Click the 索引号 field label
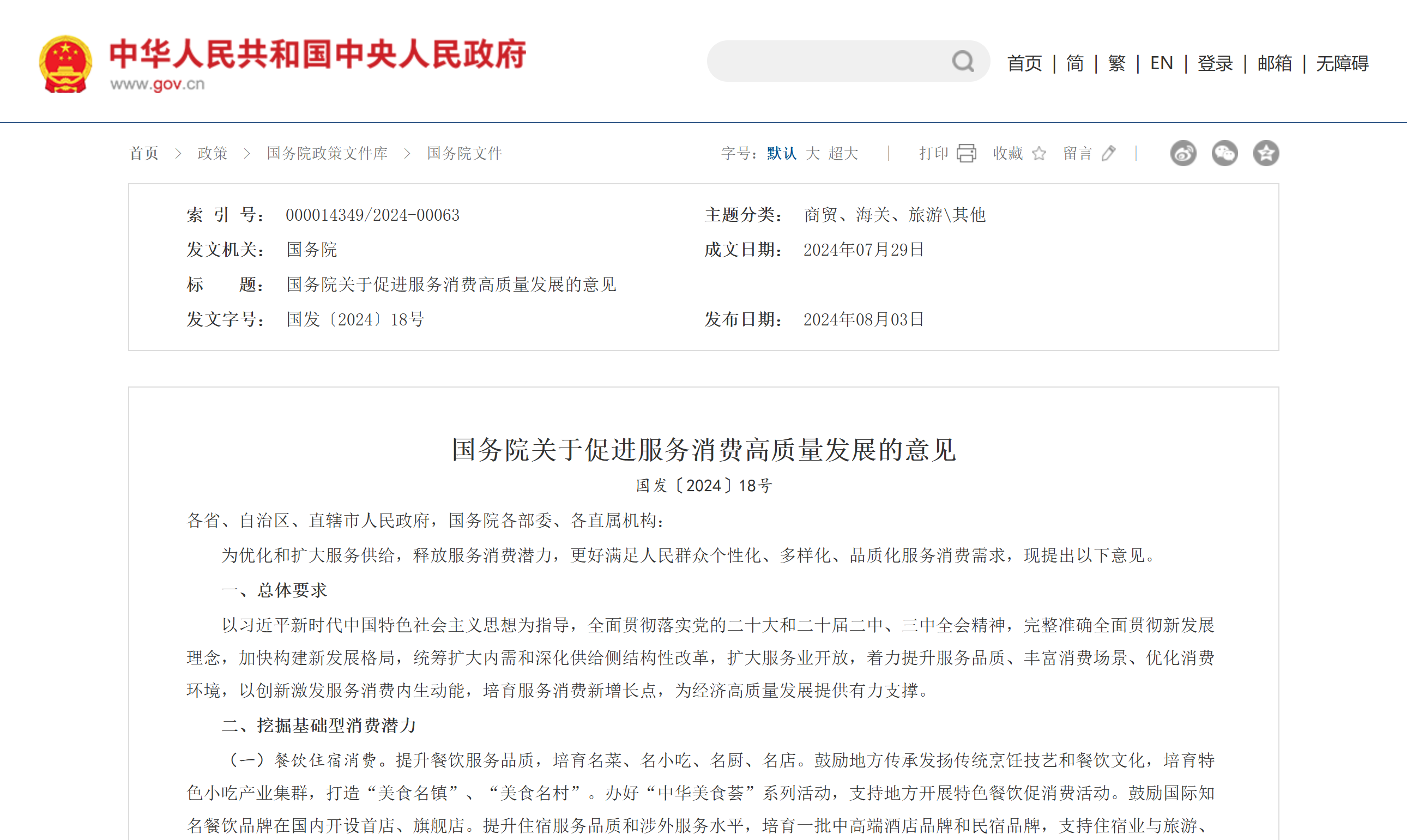This screenshot has width=1407, height=840. point(225,215)
